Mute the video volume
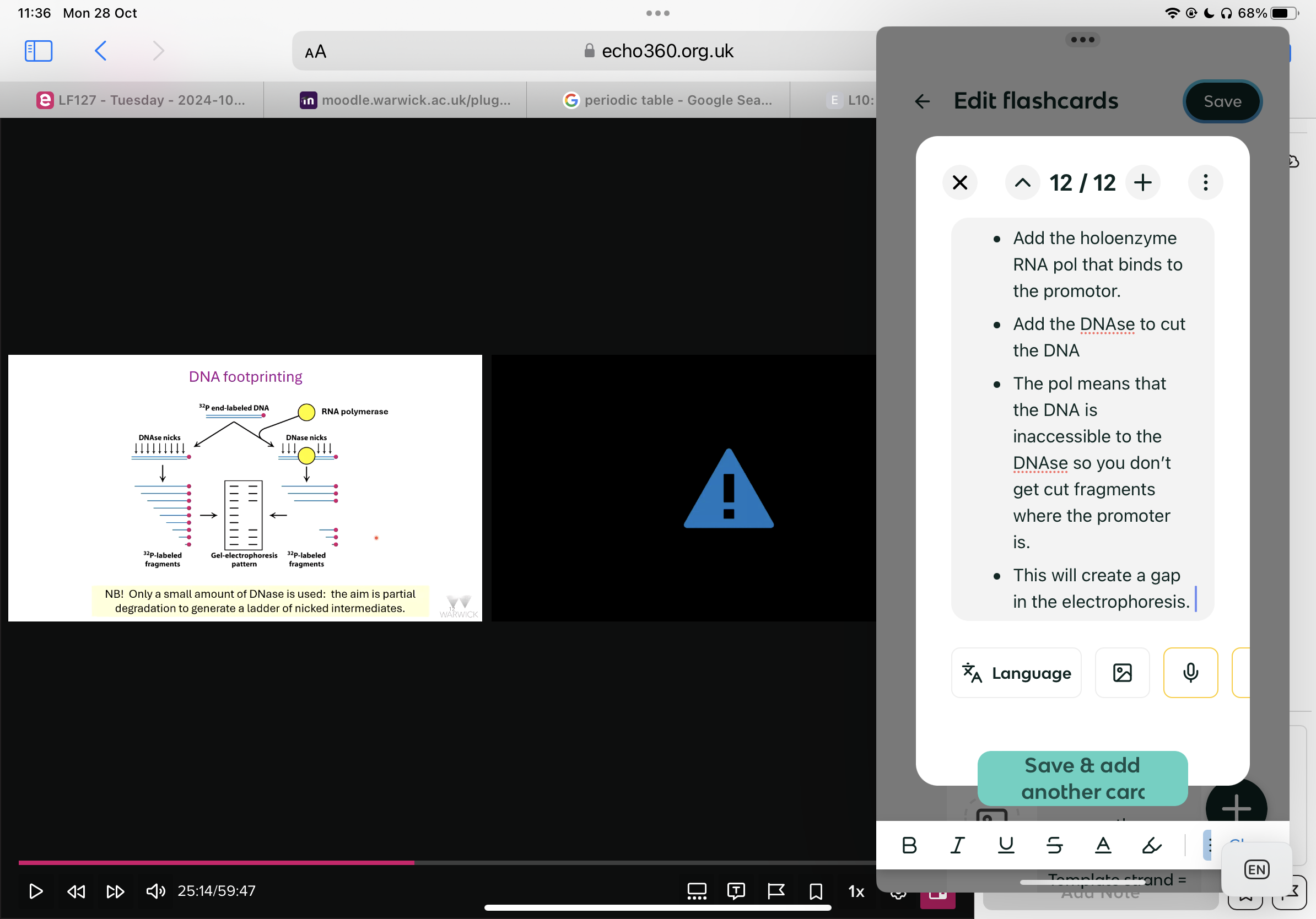 click(x=155, y=891)
